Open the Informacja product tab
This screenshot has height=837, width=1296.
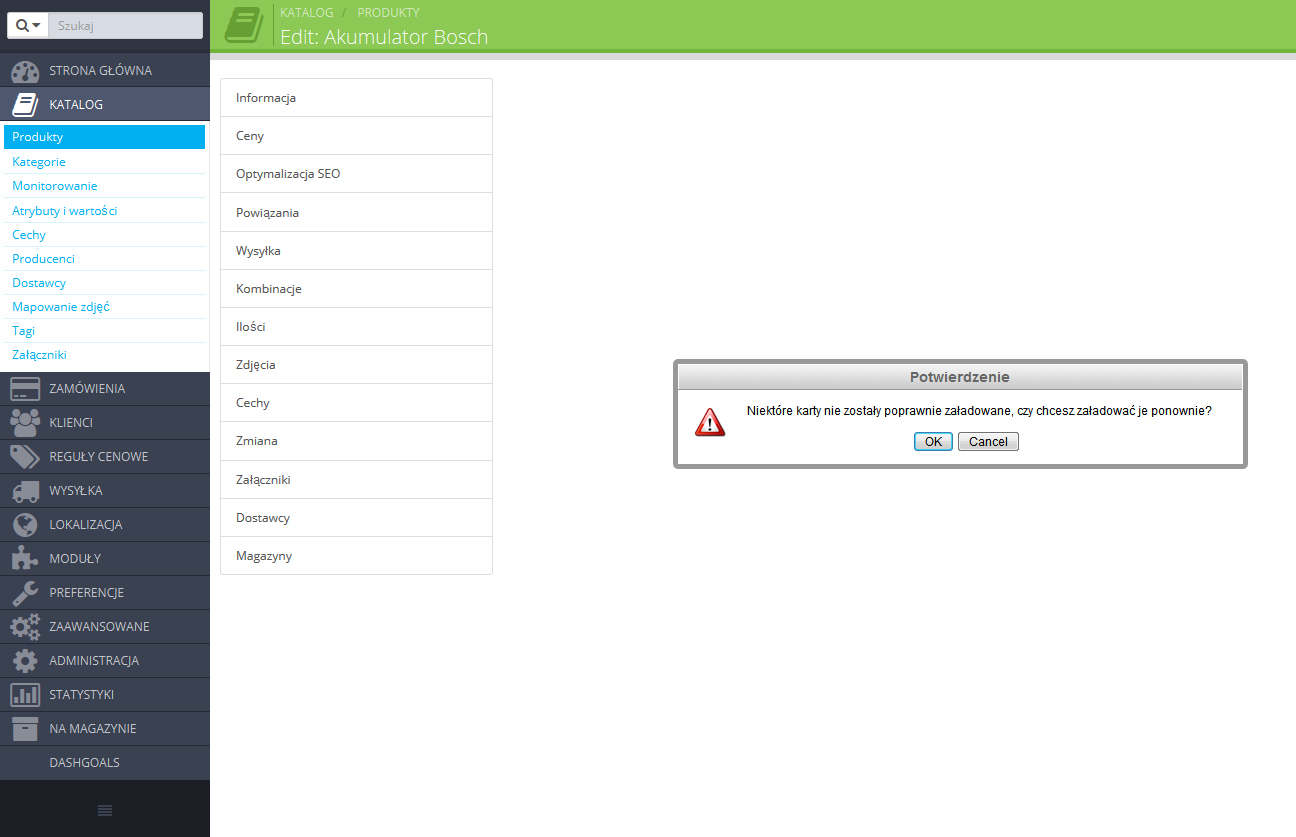click(356, 98)
